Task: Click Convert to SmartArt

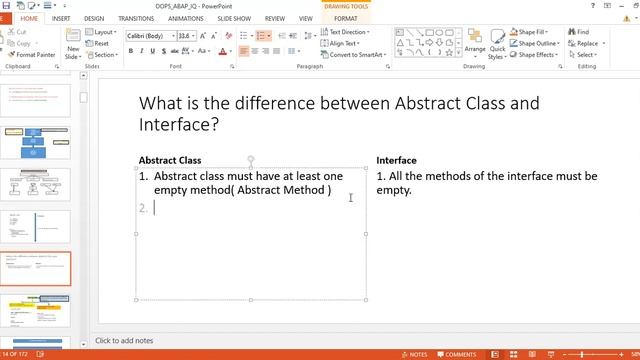Action: (x=353, y=55)
